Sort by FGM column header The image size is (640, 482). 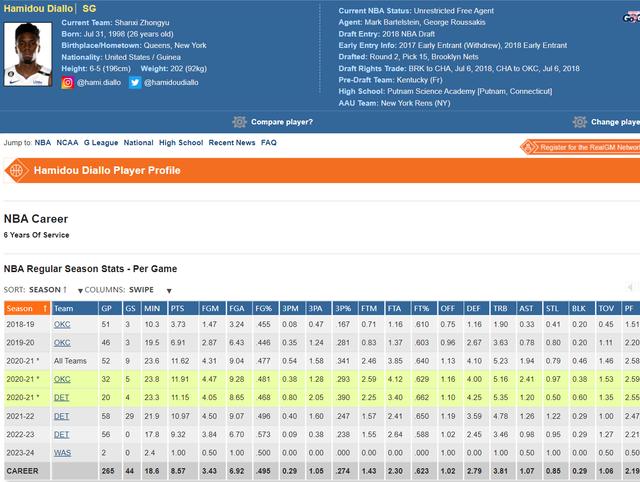(212, 309)
